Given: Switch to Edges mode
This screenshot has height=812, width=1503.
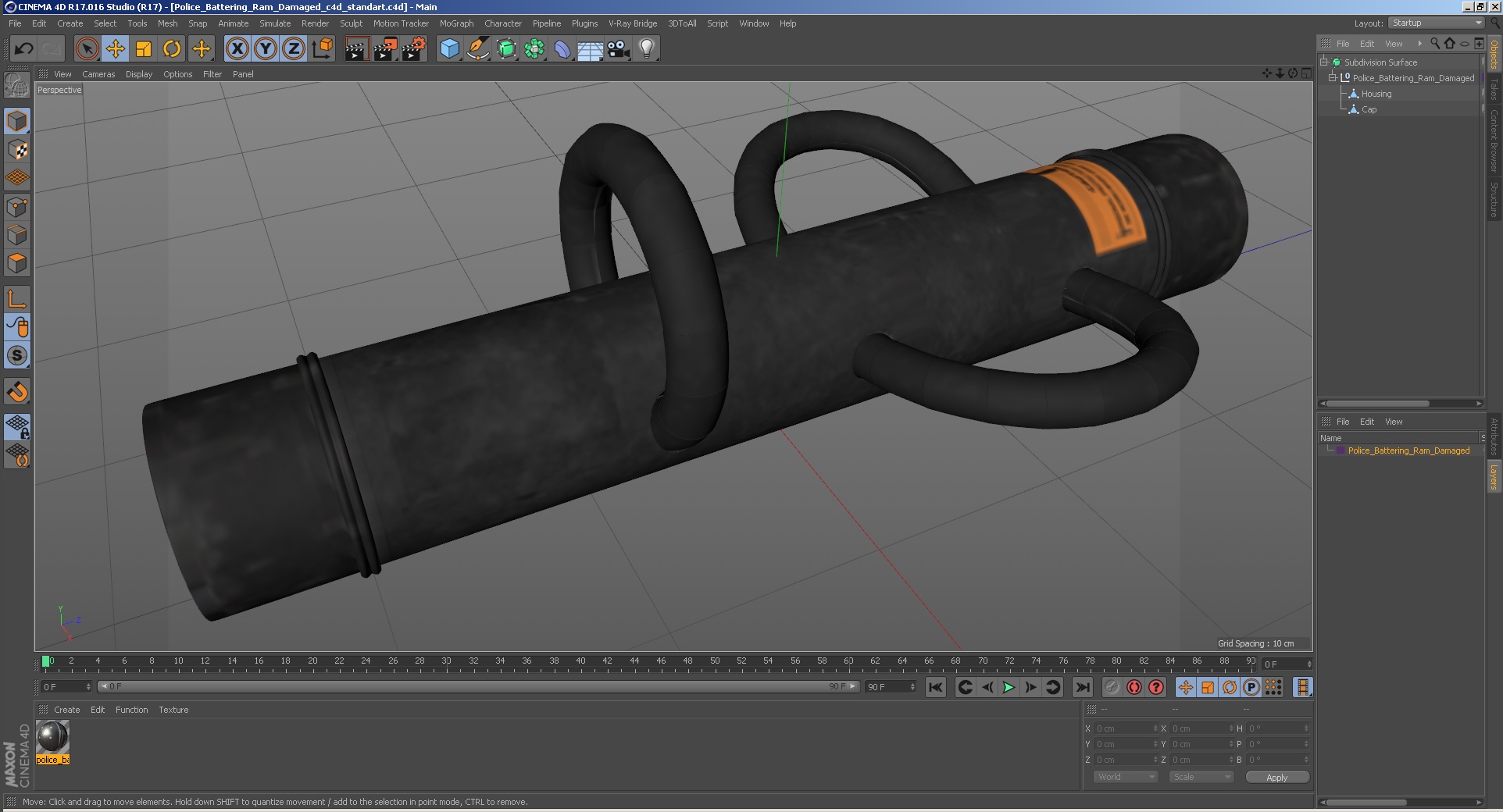Looking at the screenshot, I should tap(17, 235).
